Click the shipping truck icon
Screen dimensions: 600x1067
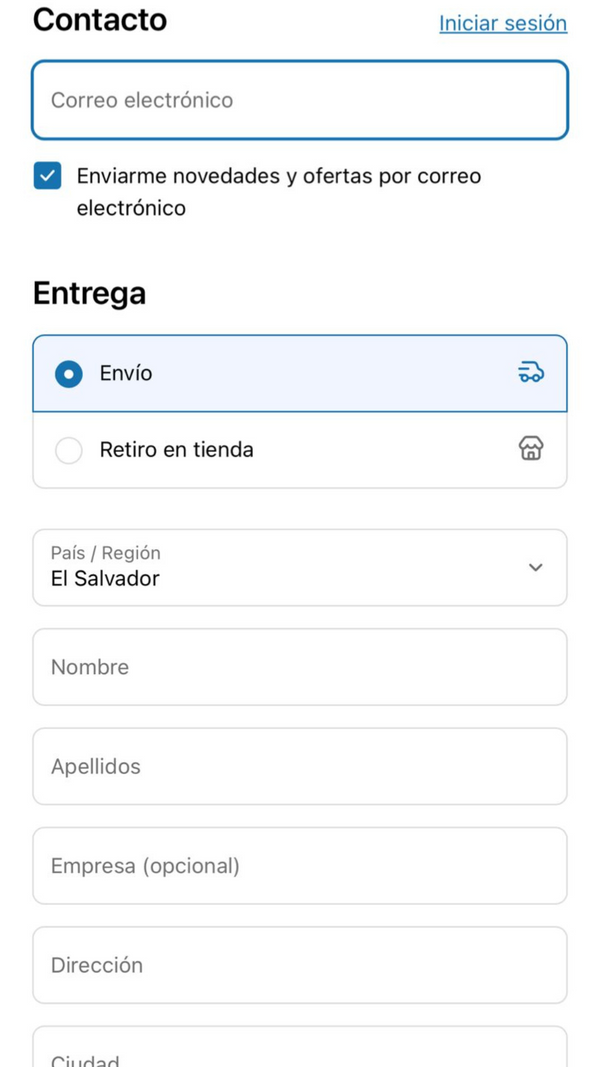click(530, 373)
